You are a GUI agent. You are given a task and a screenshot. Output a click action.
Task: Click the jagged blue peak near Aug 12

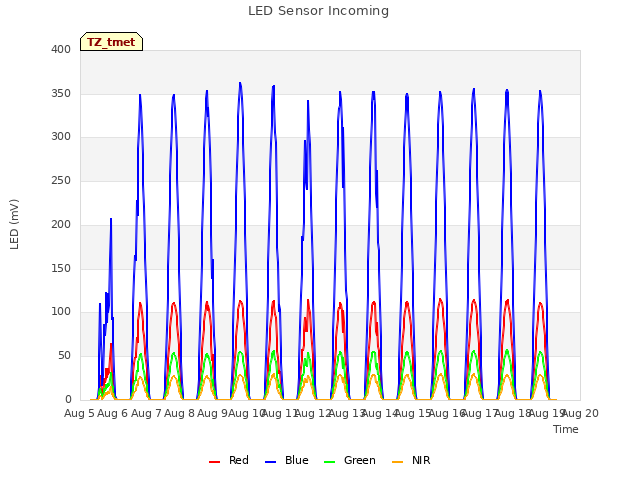point(308,101)
